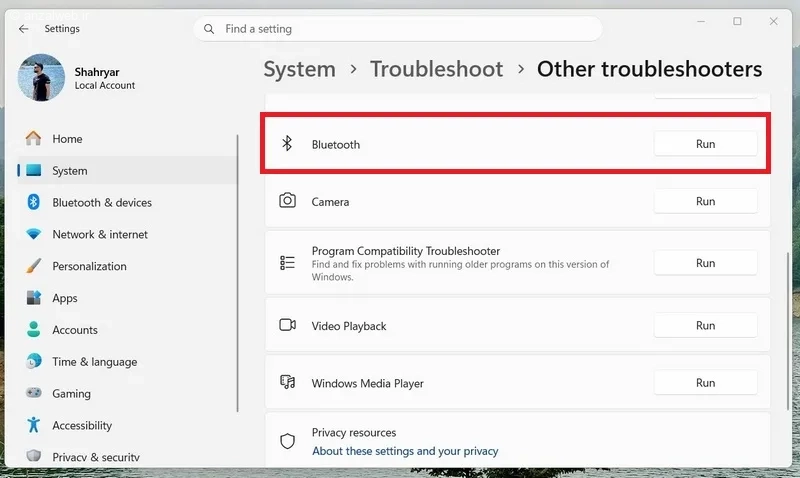Maximize the Settings window
This screenshot has width=800, height=478.
[737, 21]
